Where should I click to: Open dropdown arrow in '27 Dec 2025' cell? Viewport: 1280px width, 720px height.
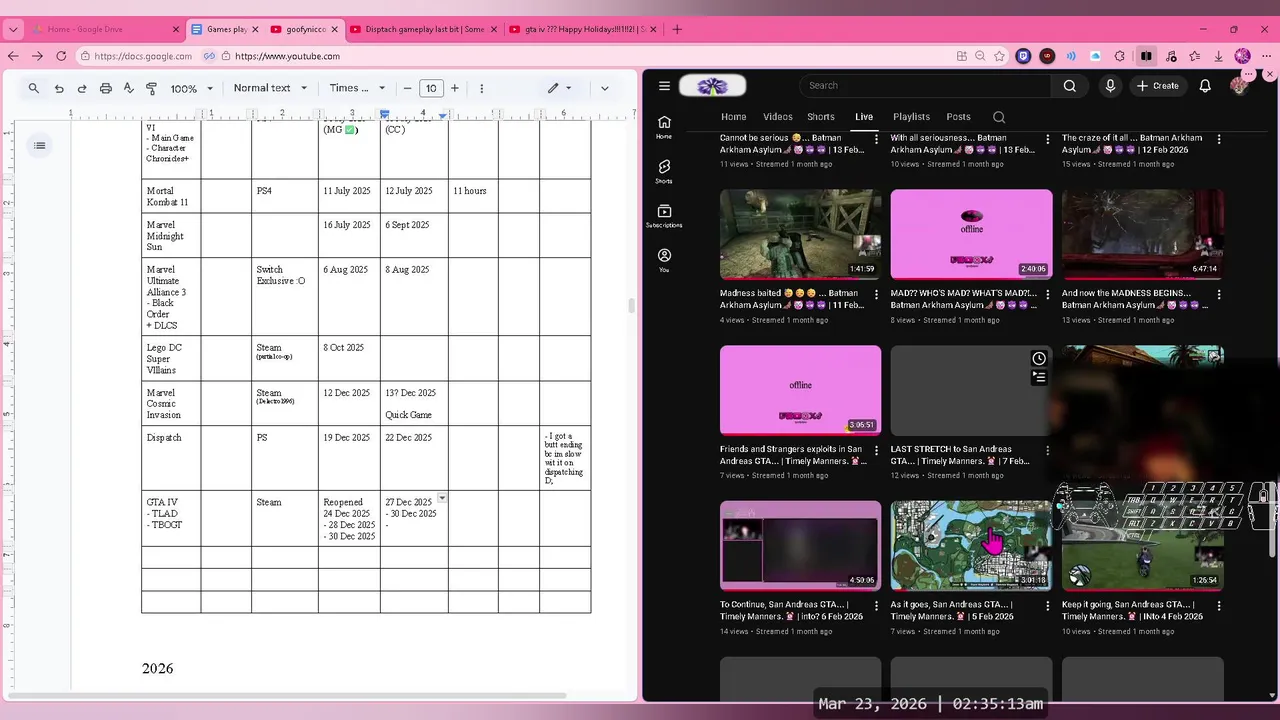[442, 498]
